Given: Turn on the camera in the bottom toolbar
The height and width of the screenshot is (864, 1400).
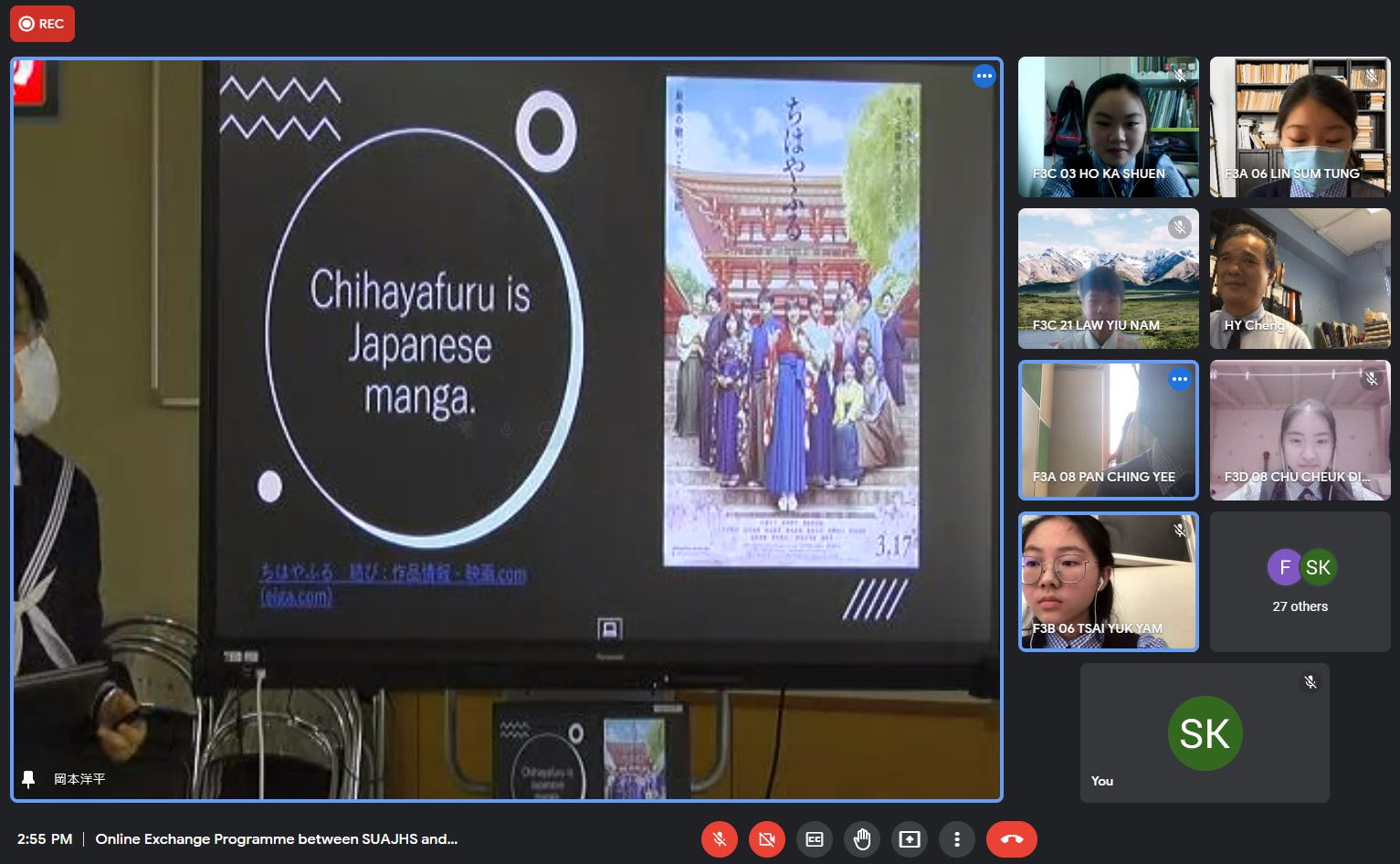Looking at the screenshot, I should (x=767, y=839).
